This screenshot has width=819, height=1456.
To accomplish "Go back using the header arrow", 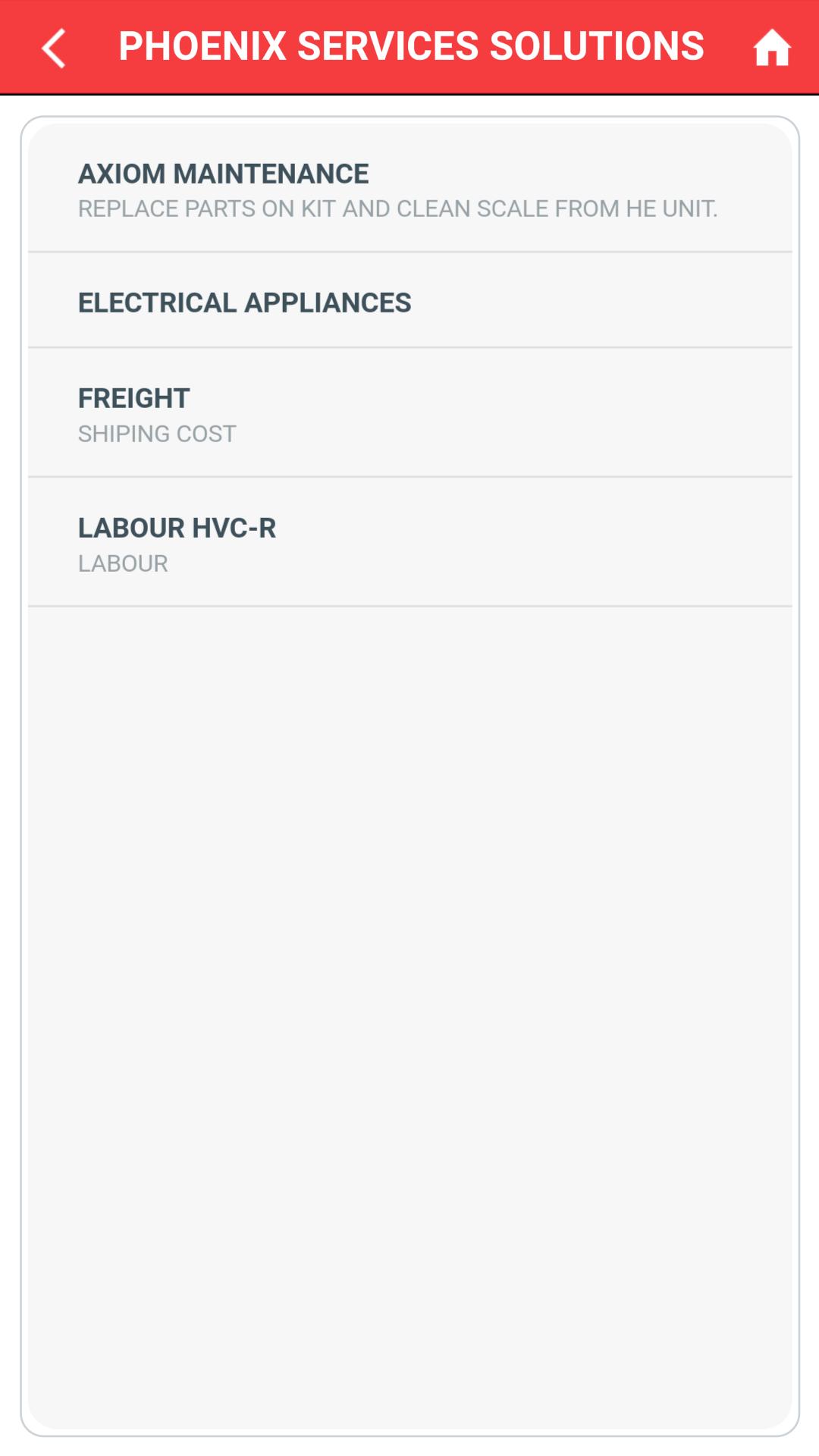I will [54, 48].
